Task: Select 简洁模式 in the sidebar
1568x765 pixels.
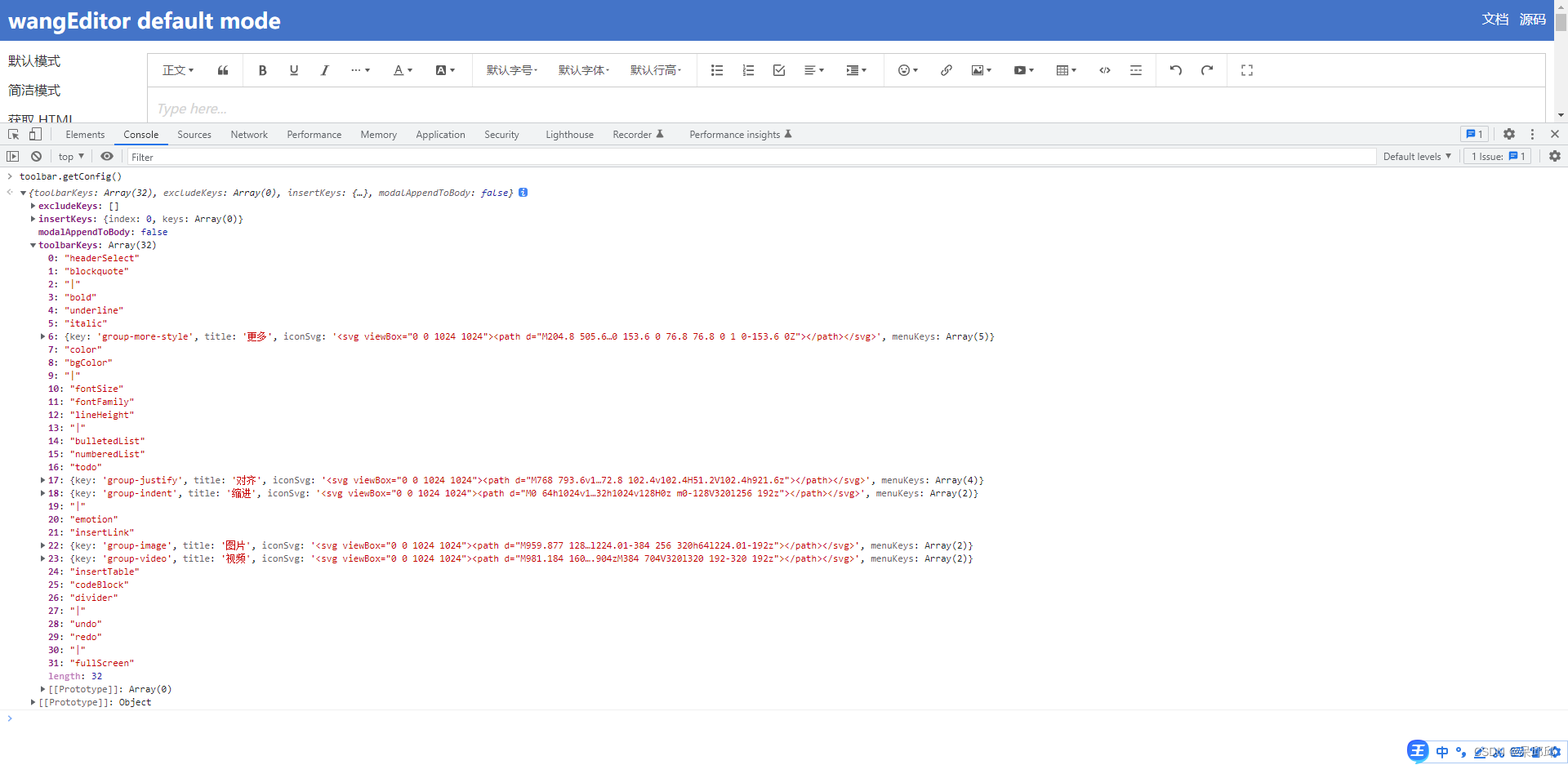Action: pyautogui.click(x=34, y=91)
